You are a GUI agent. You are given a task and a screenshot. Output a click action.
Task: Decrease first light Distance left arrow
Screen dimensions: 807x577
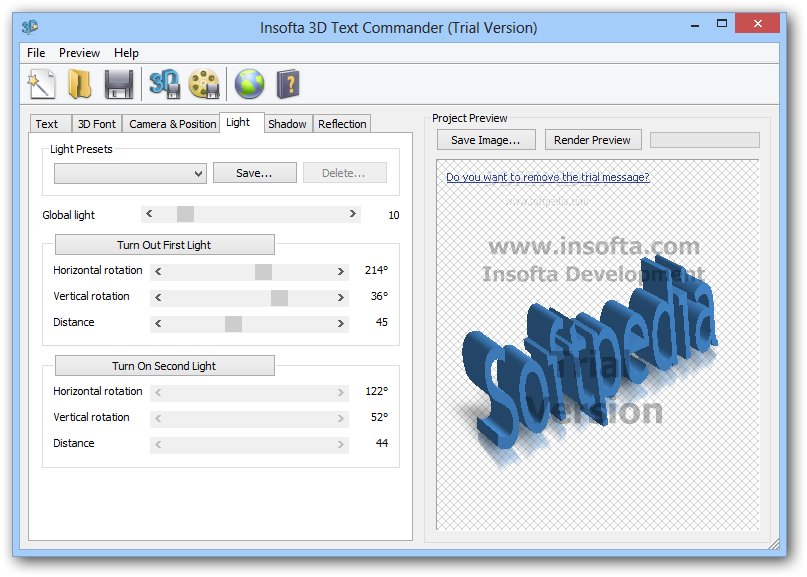[158, 324]
